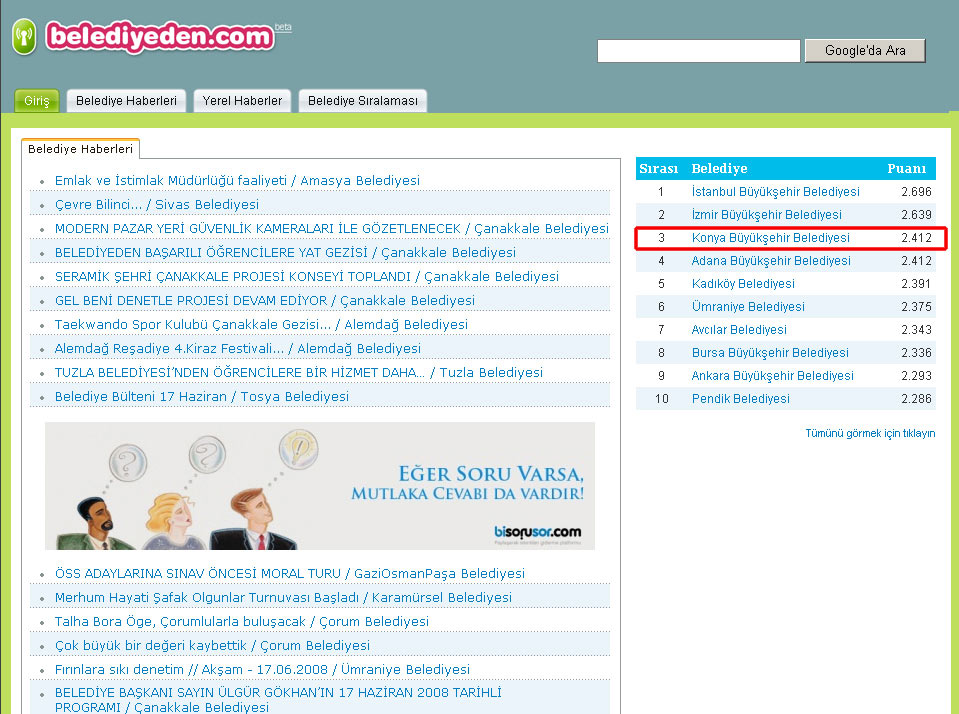
Task: Open İzmir Büyükşehir Belediyesi ranking link
Action: click(x=766, y=215)
